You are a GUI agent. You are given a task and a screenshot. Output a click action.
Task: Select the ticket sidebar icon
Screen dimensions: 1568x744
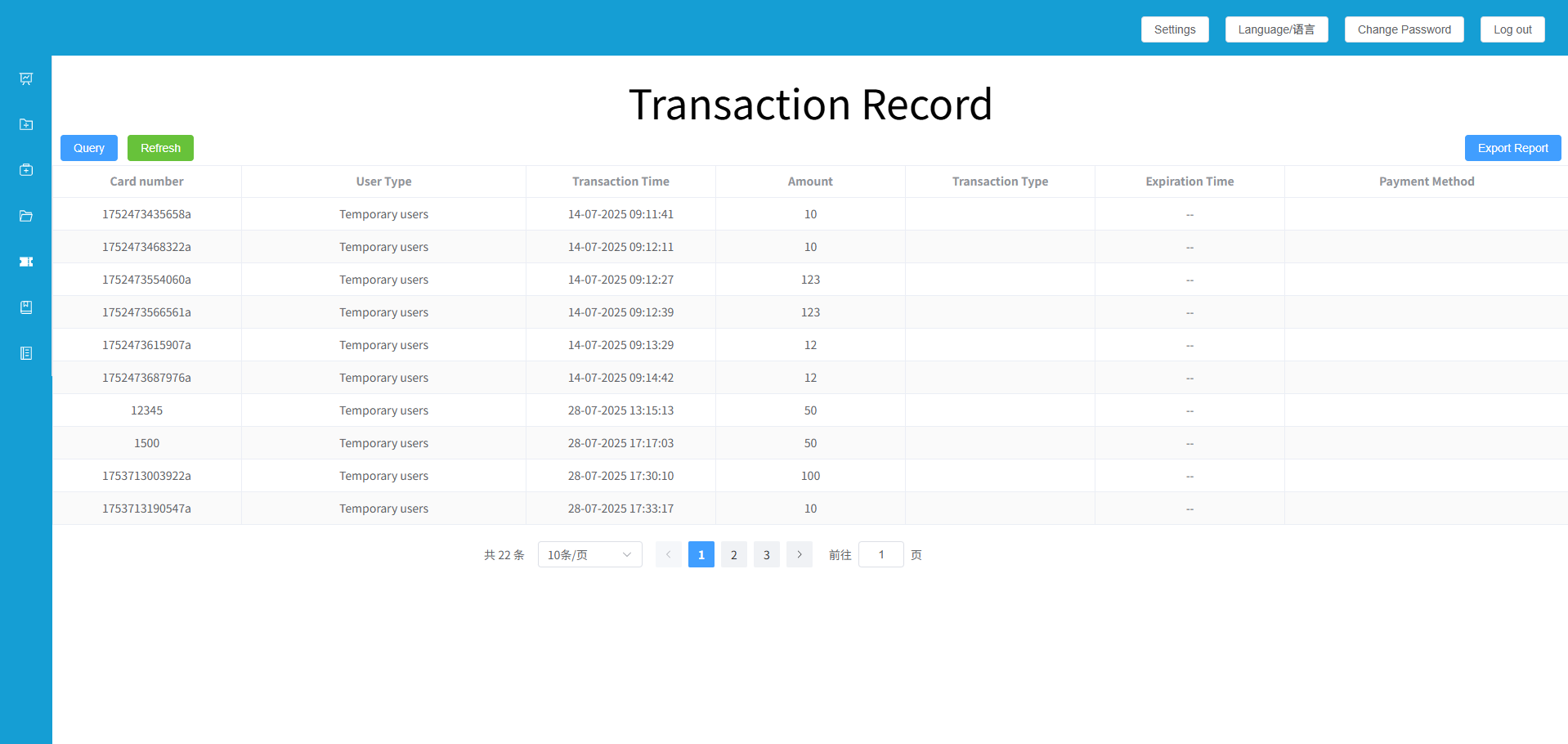point(26,262)
